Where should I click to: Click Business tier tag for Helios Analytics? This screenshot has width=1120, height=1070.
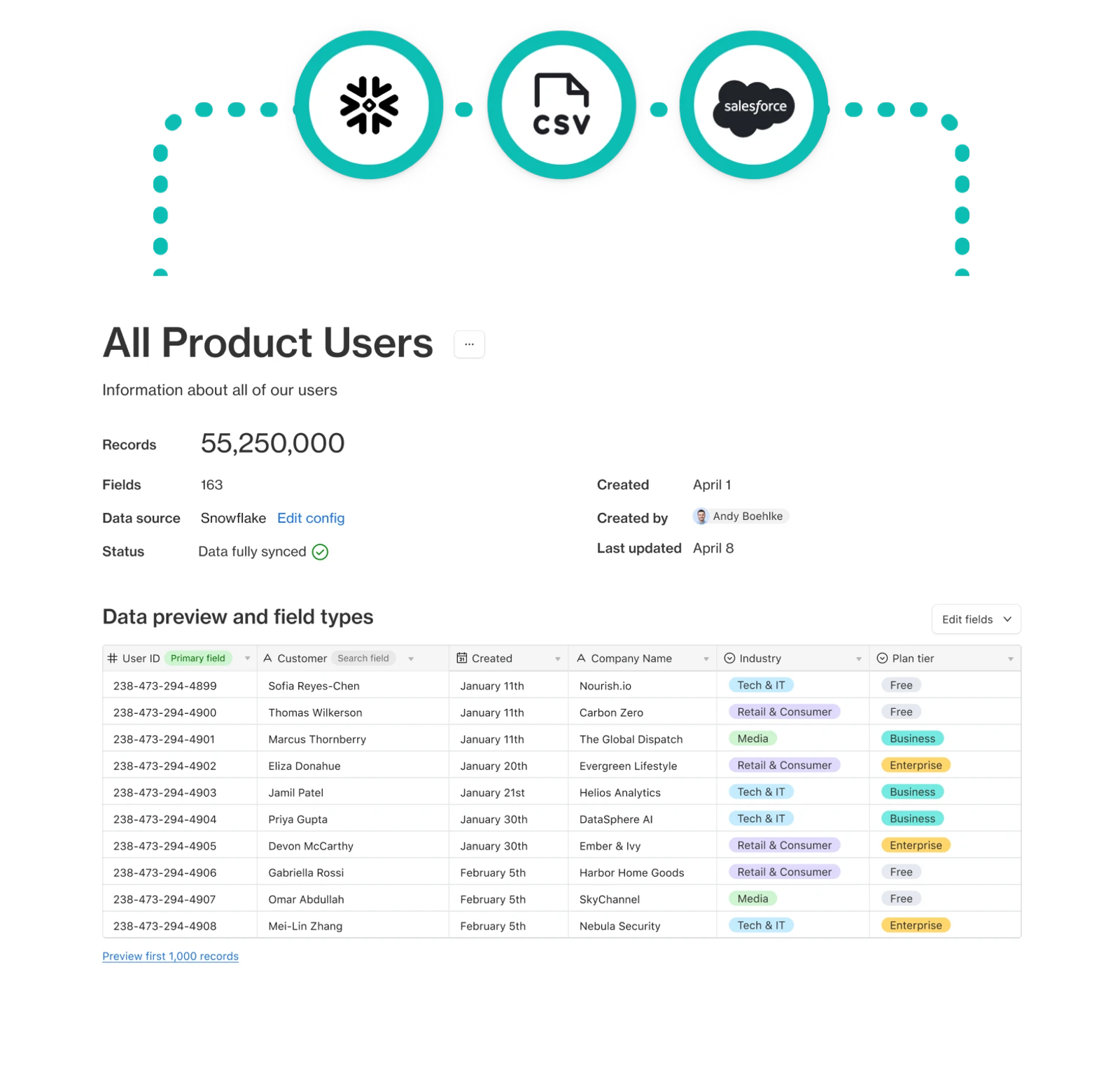click(912, 792)
